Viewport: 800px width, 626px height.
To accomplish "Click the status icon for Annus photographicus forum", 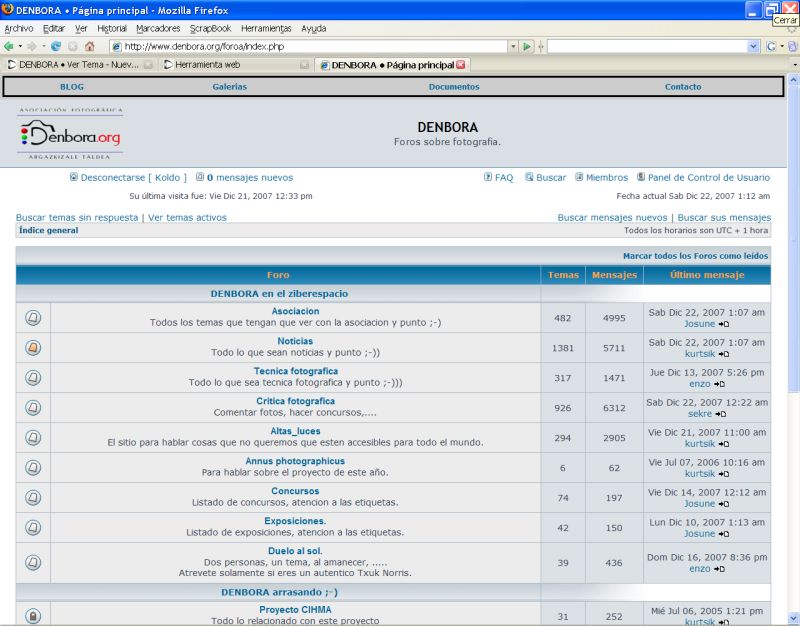I will pos(33,468).
